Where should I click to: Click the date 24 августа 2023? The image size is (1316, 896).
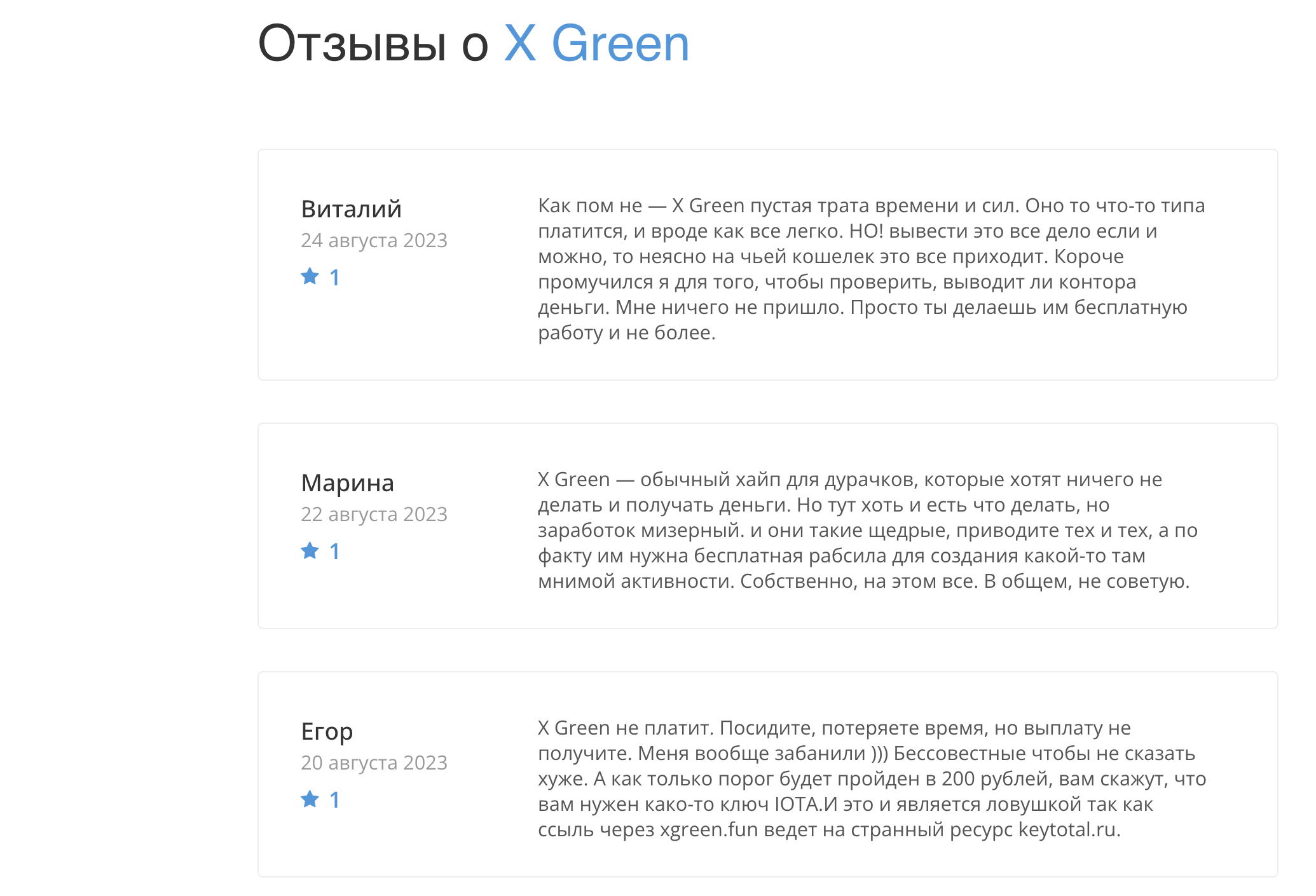point(374,240)
